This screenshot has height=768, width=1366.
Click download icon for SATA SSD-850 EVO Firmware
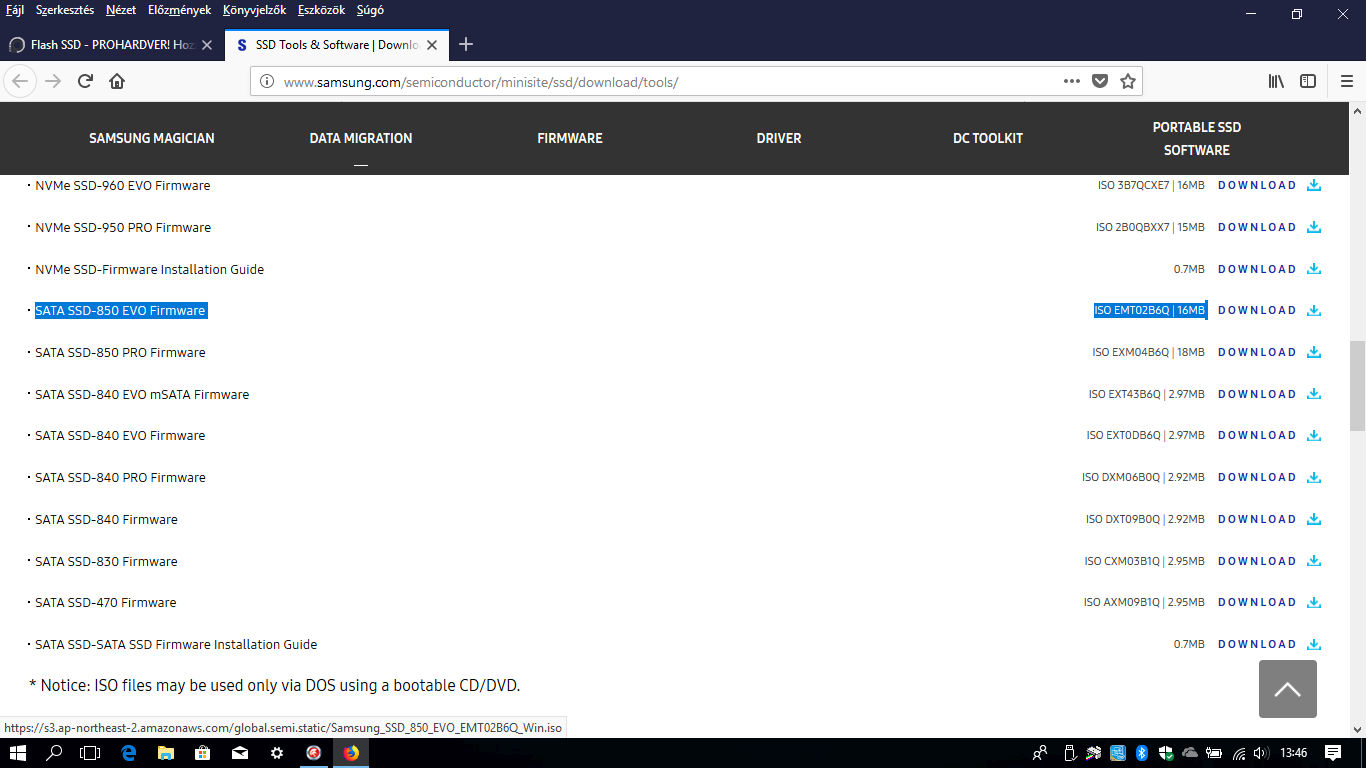pyautogui.click(x=1314, y=310)
